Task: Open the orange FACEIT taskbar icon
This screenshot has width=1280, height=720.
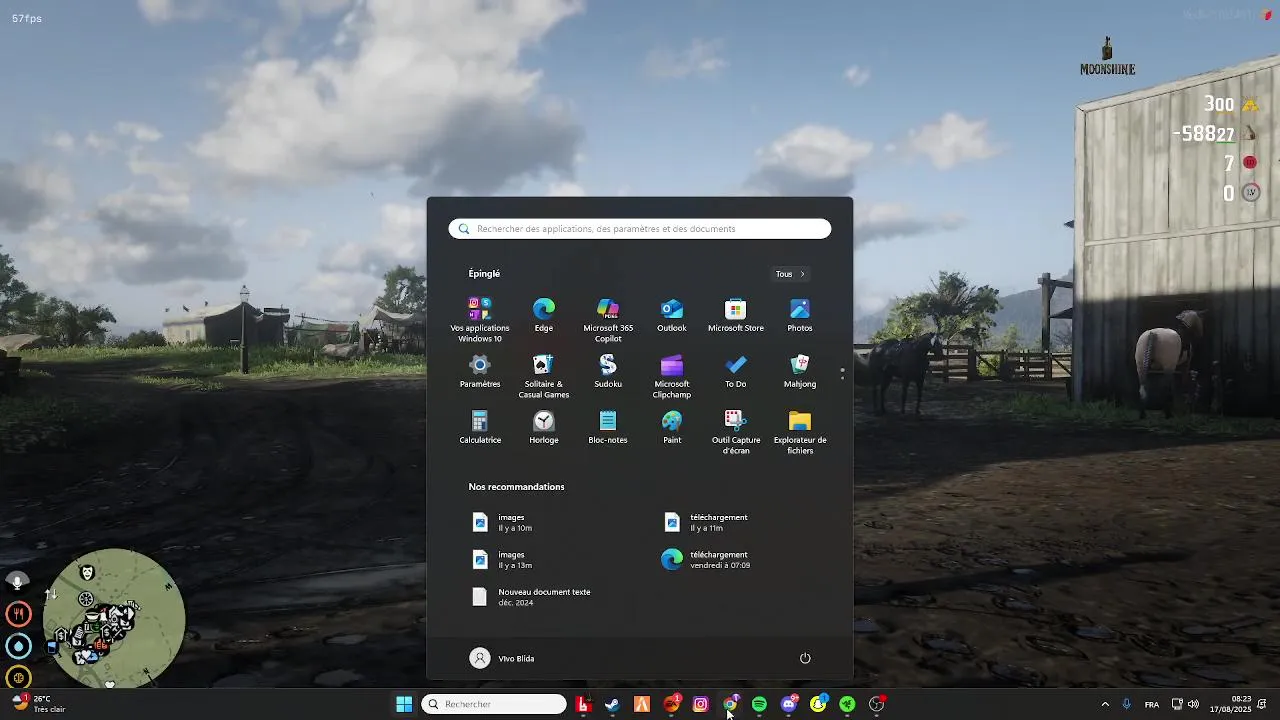Action: 642,704
